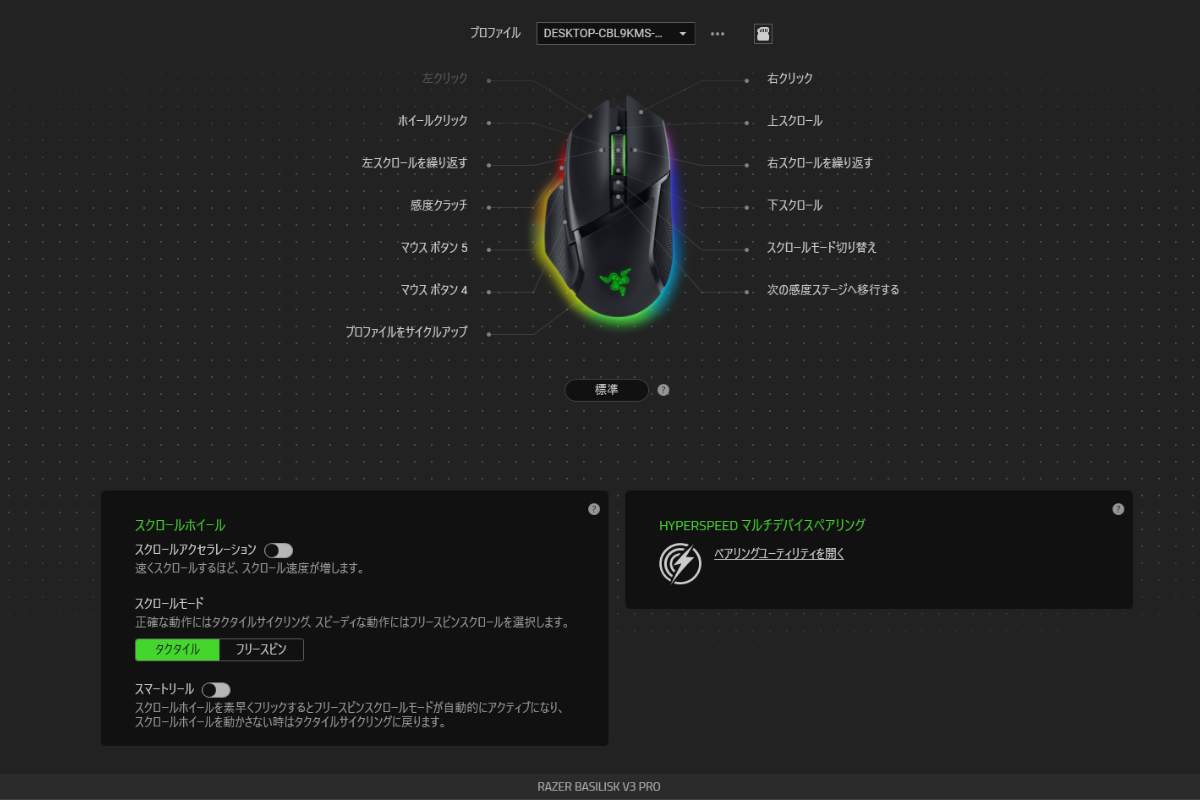Click the onboard memory profile icon
The height and width of the screenshot is (800, 1200).
[763, 33]
